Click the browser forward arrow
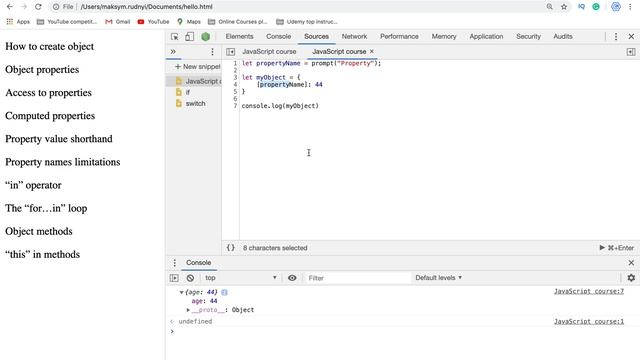Screen dimensions: 640x360 24,7
